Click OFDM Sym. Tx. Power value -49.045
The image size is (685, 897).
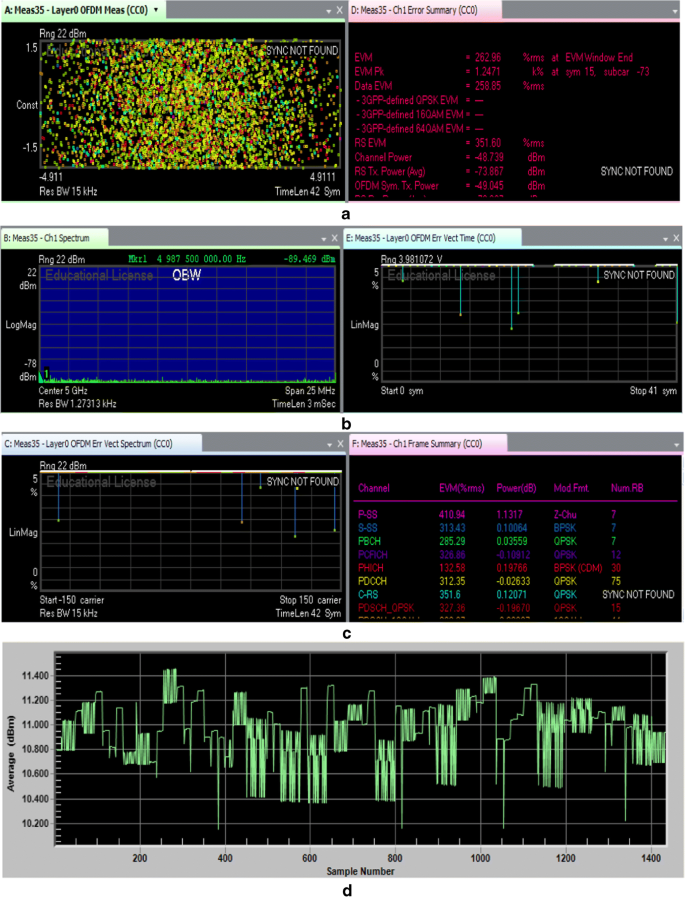tap(489, 186)
